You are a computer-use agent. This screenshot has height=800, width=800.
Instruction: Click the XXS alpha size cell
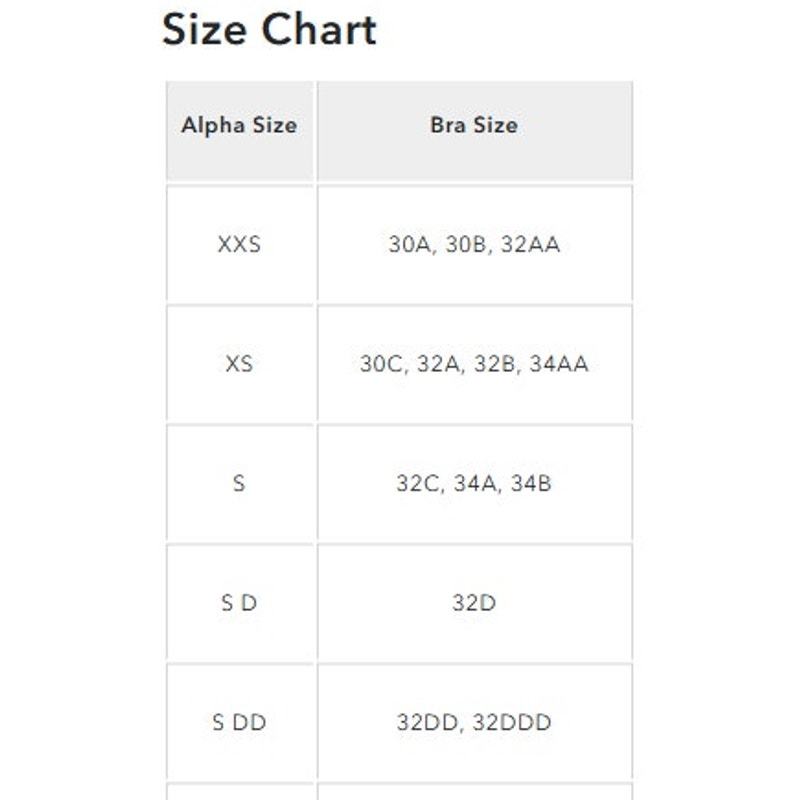click(239, 244)
